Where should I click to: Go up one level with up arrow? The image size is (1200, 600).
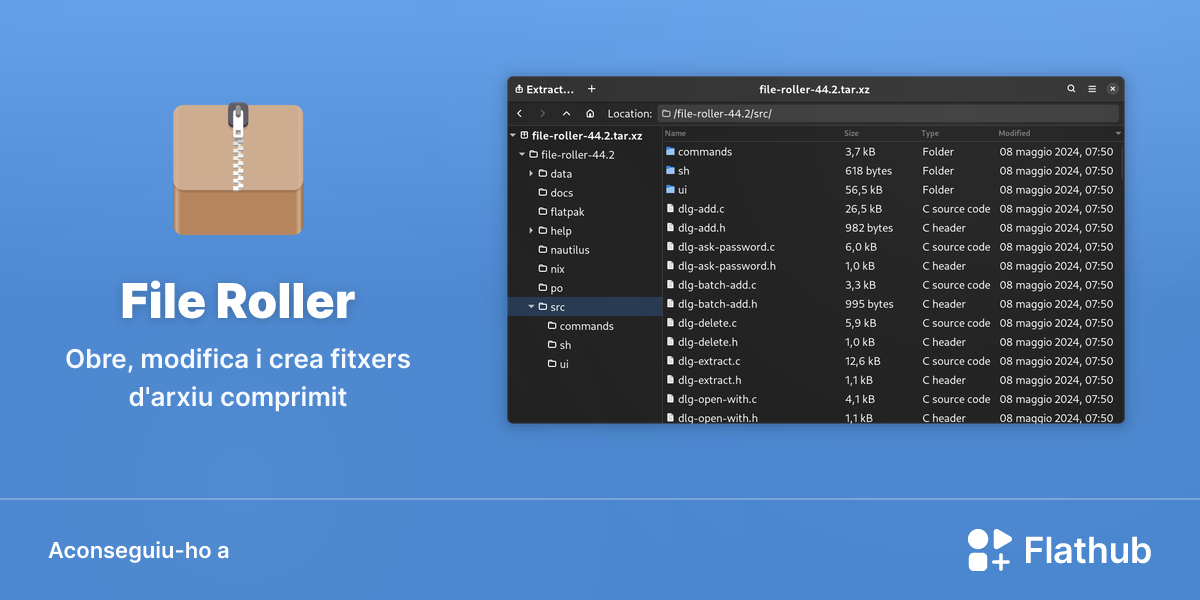pos(566,114)
